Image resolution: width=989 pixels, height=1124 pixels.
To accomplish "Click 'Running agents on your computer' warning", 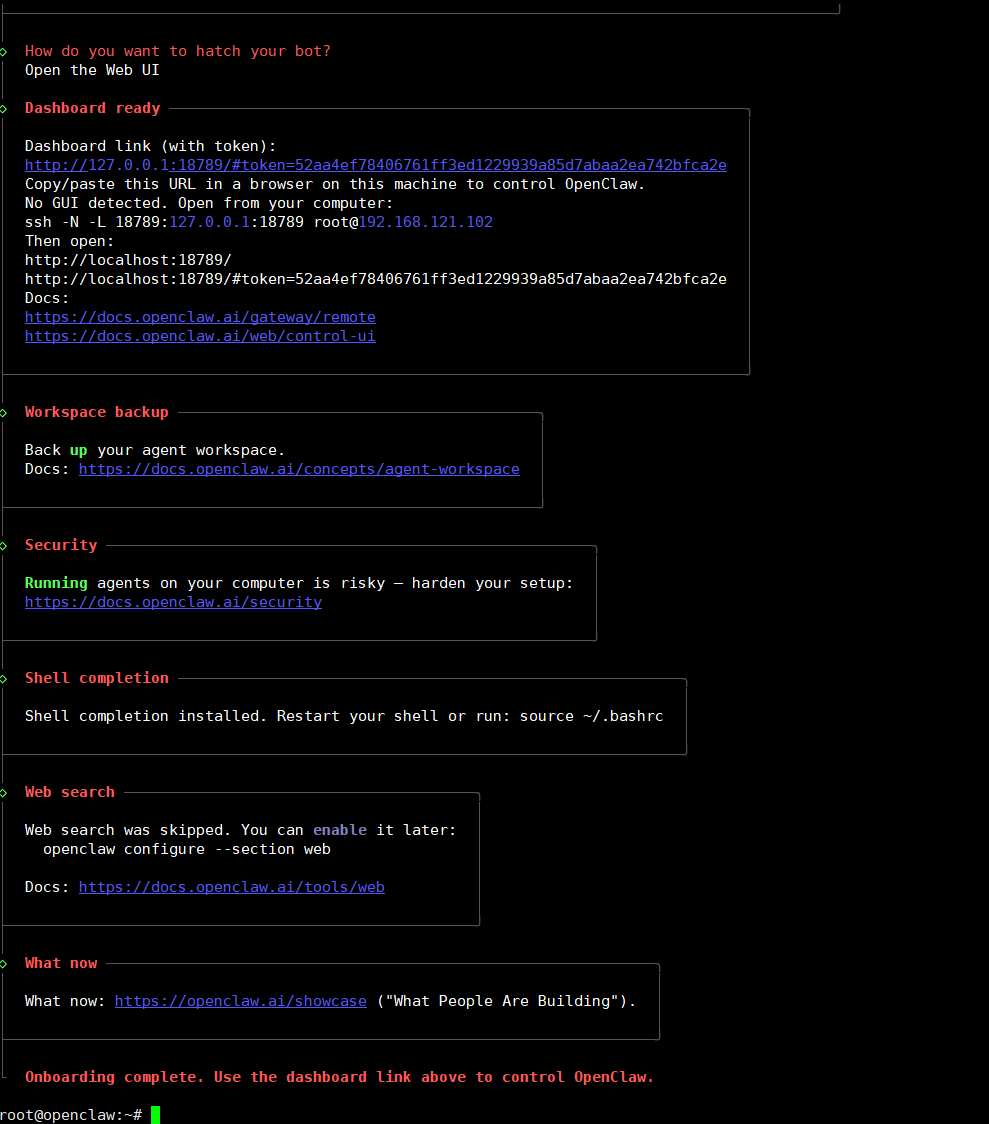I will [x=299, y=583].
